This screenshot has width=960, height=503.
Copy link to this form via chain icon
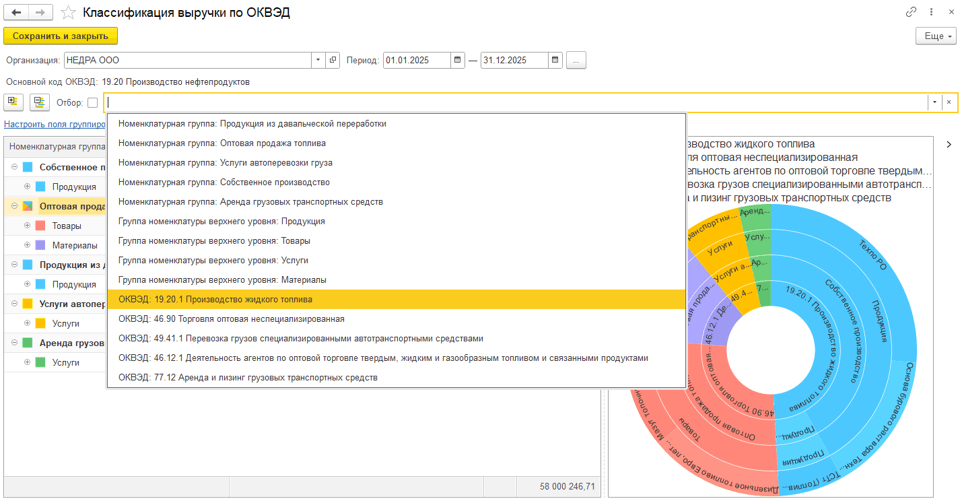[911, 12]
